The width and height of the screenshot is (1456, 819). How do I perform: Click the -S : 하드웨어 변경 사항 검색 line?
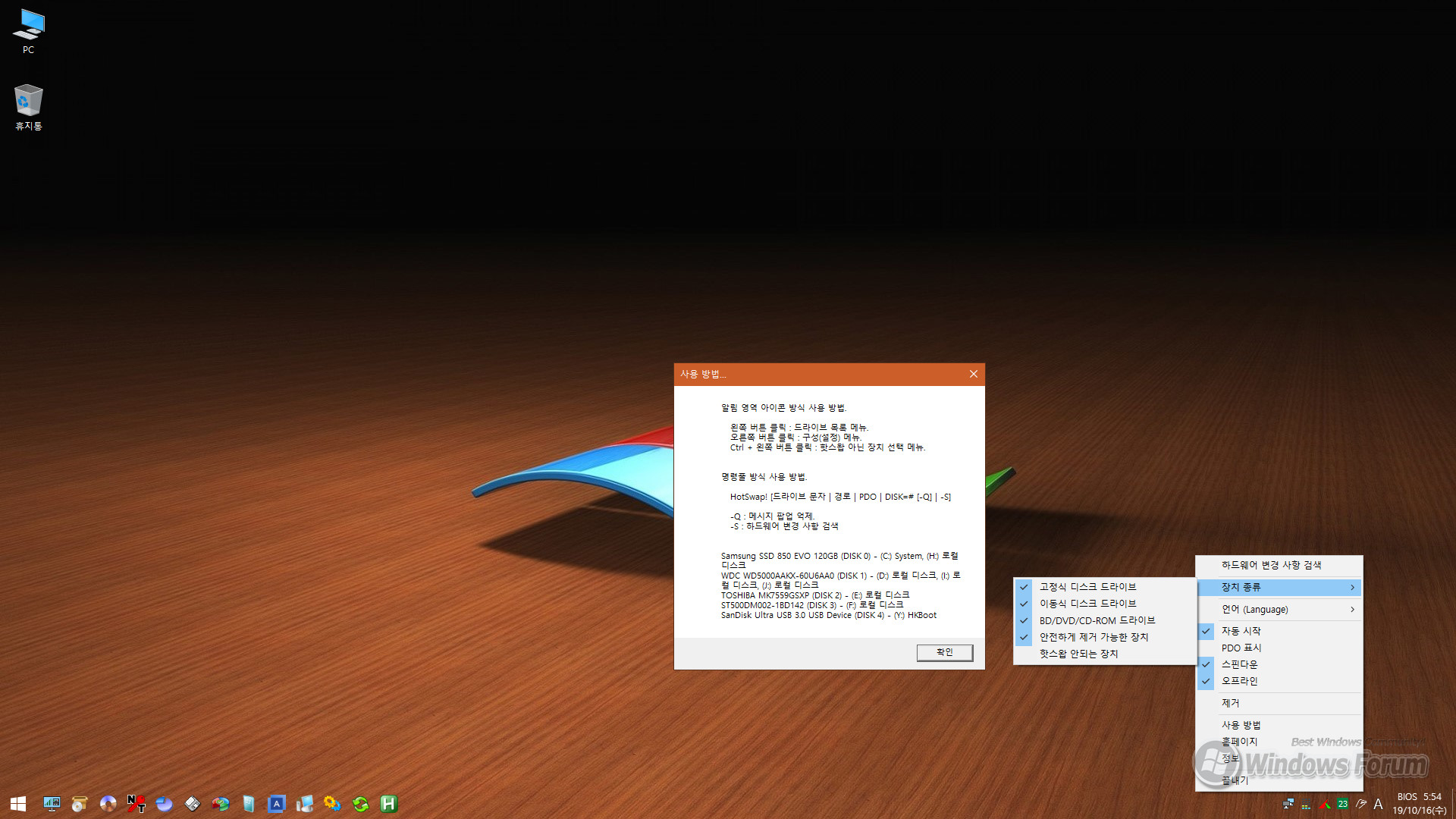click(784, 526)
